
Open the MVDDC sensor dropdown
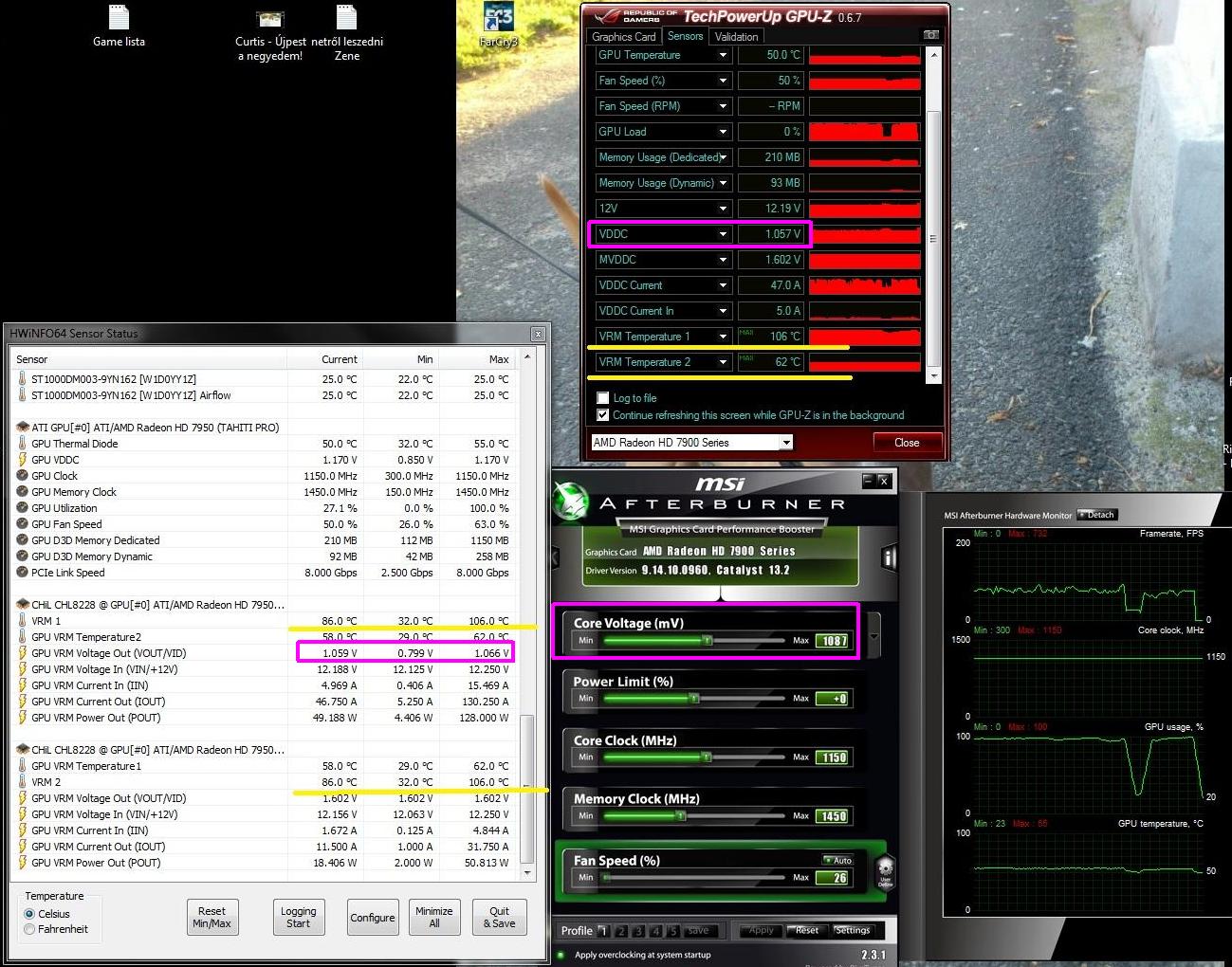click(x=723, y=260)
